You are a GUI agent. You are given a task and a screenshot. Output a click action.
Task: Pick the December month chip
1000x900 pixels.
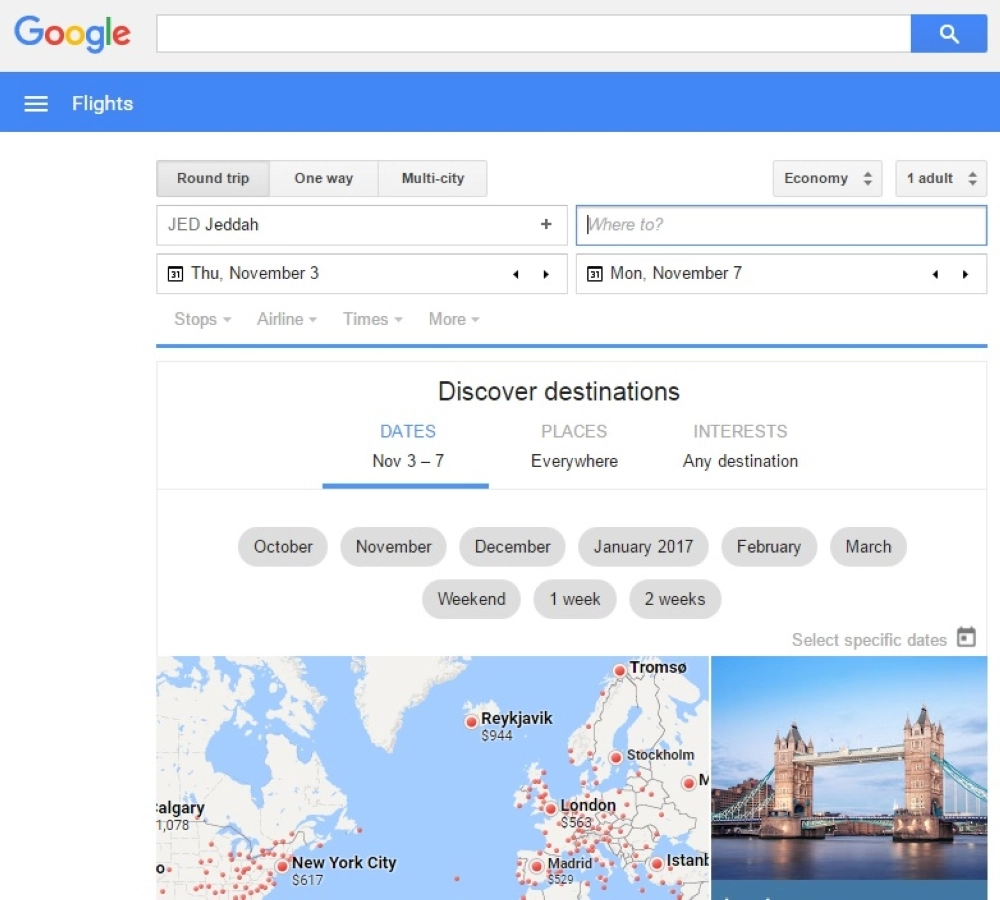(512, 547)
